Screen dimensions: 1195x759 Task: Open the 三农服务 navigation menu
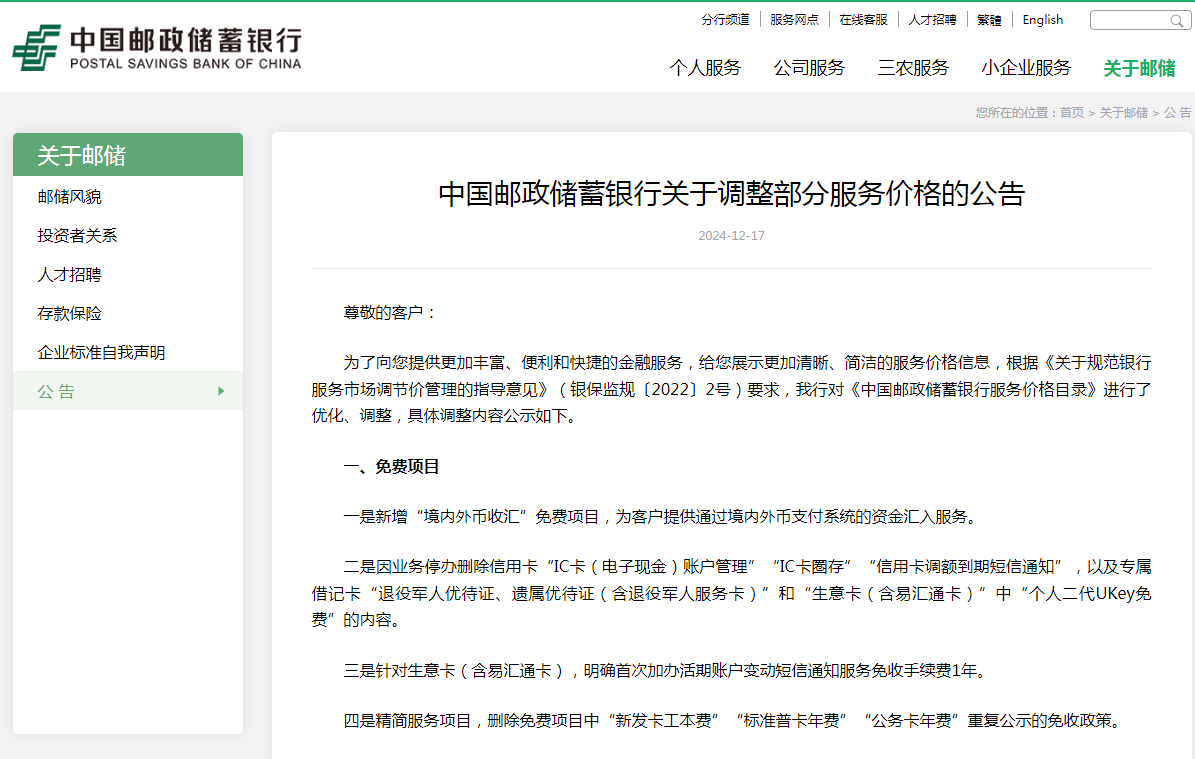coord(912,68)
